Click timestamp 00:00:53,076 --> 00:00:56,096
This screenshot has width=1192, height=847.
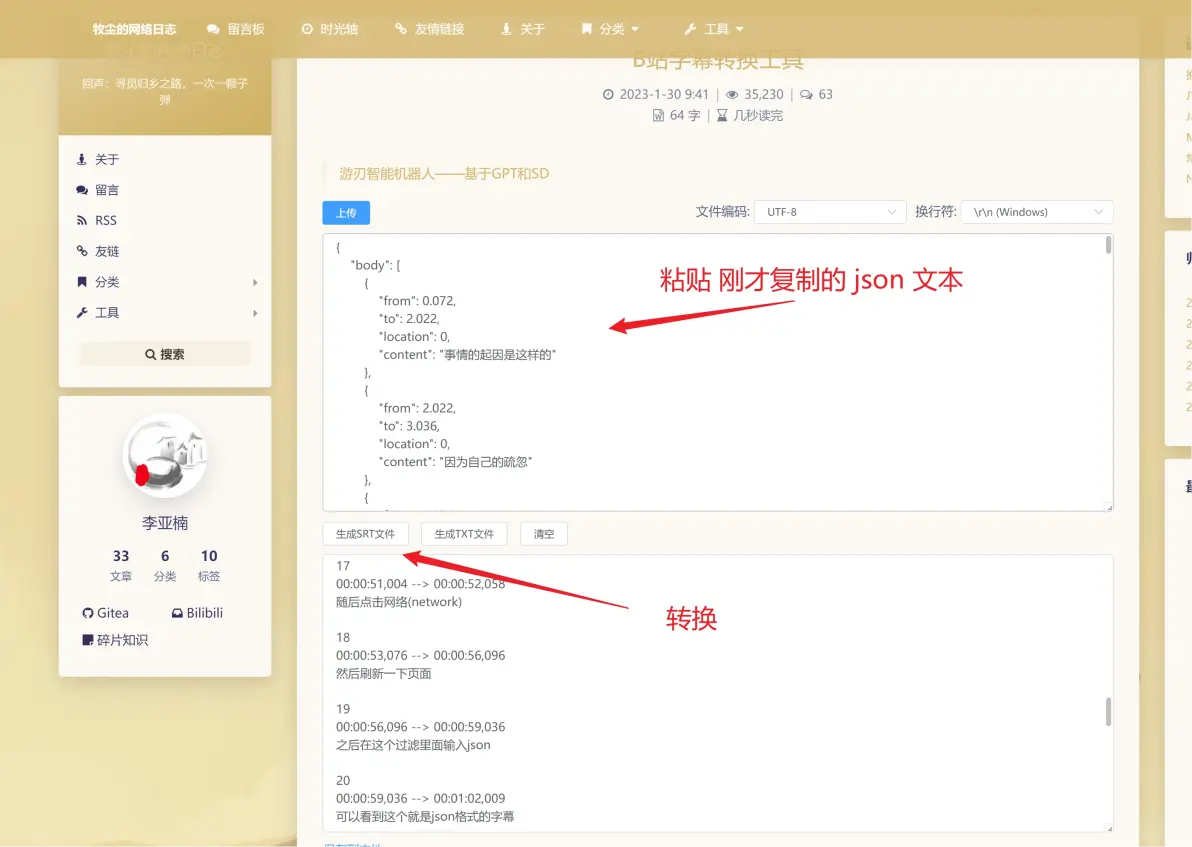[420, 655]
